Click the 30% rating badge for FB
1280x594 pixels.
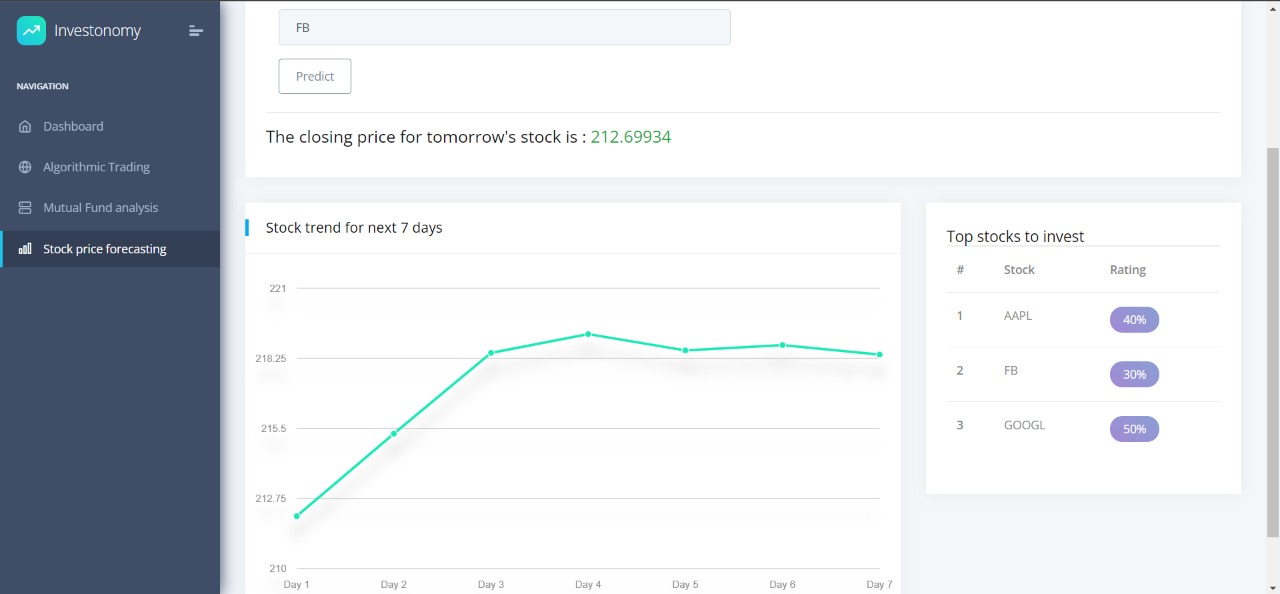coord(1134,374)
